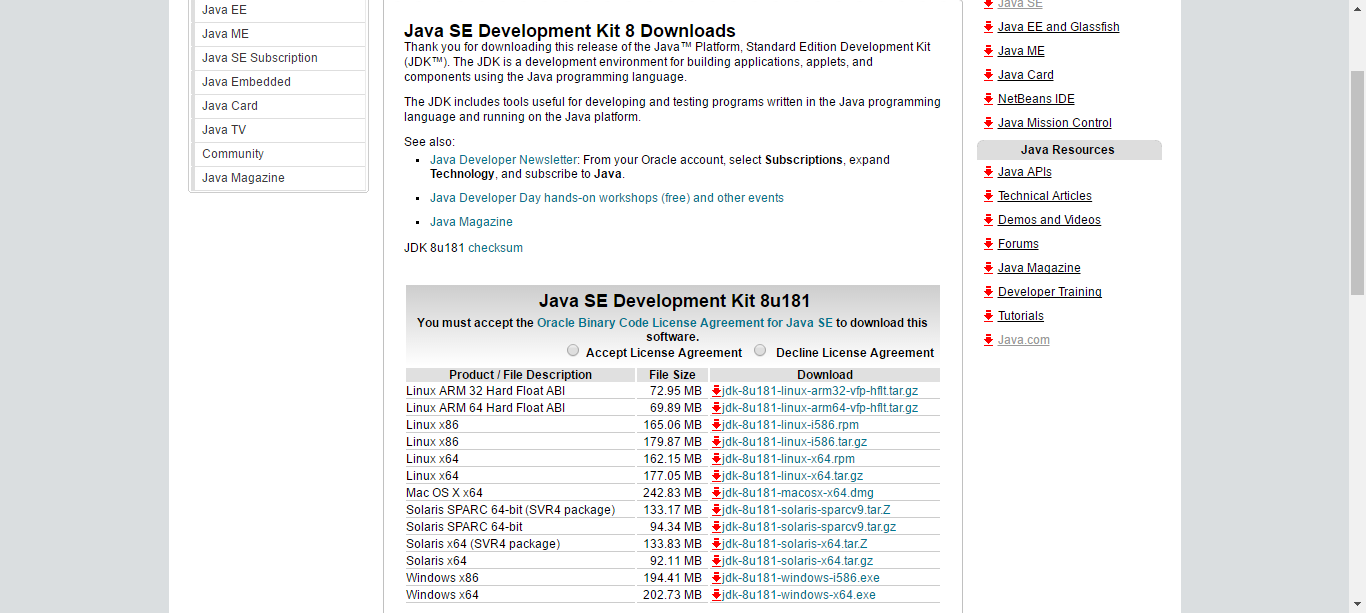Click the vertical page scrollbar
This screenshot has width=1366, height=613.
(x=1357, y=180)
